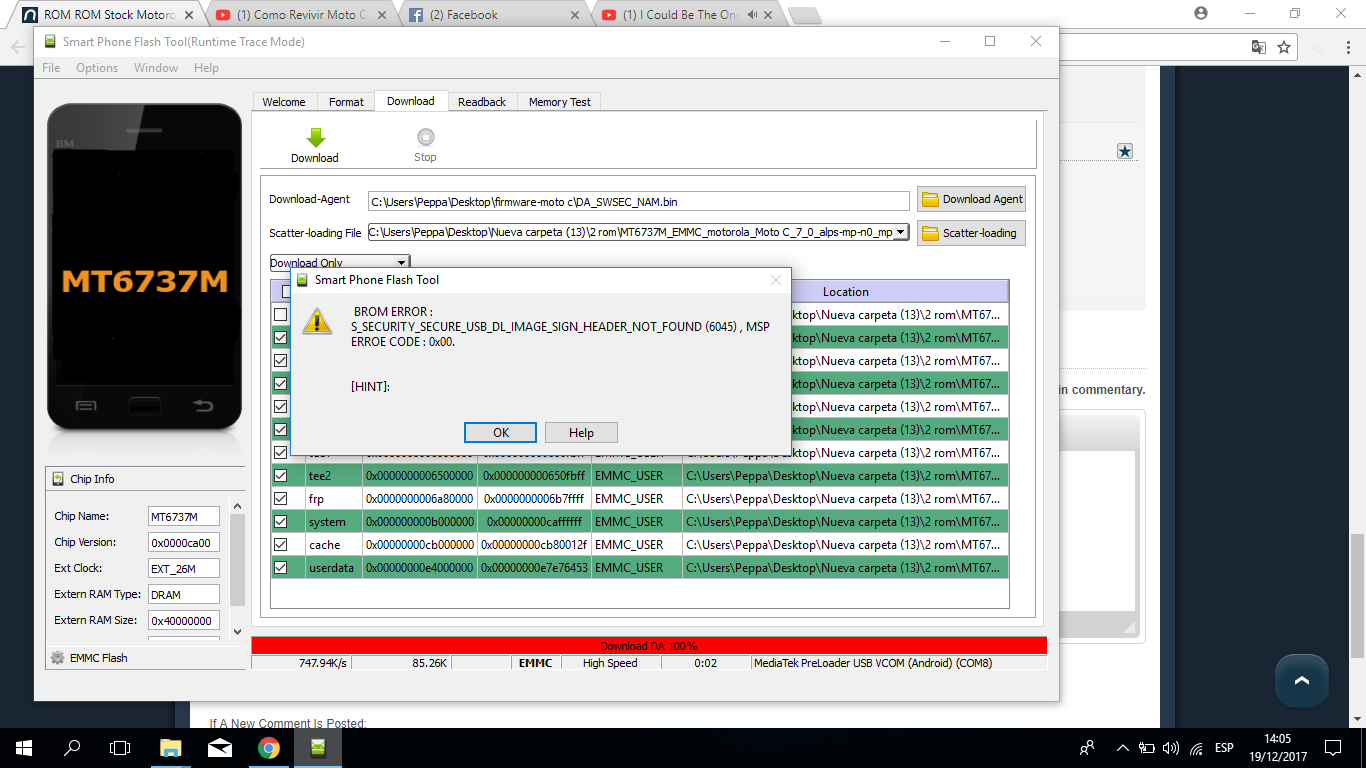Viewport: 1366px width, 768px height.
Task: Click the Windows taskbar search icon
Action: pos(72,748)
